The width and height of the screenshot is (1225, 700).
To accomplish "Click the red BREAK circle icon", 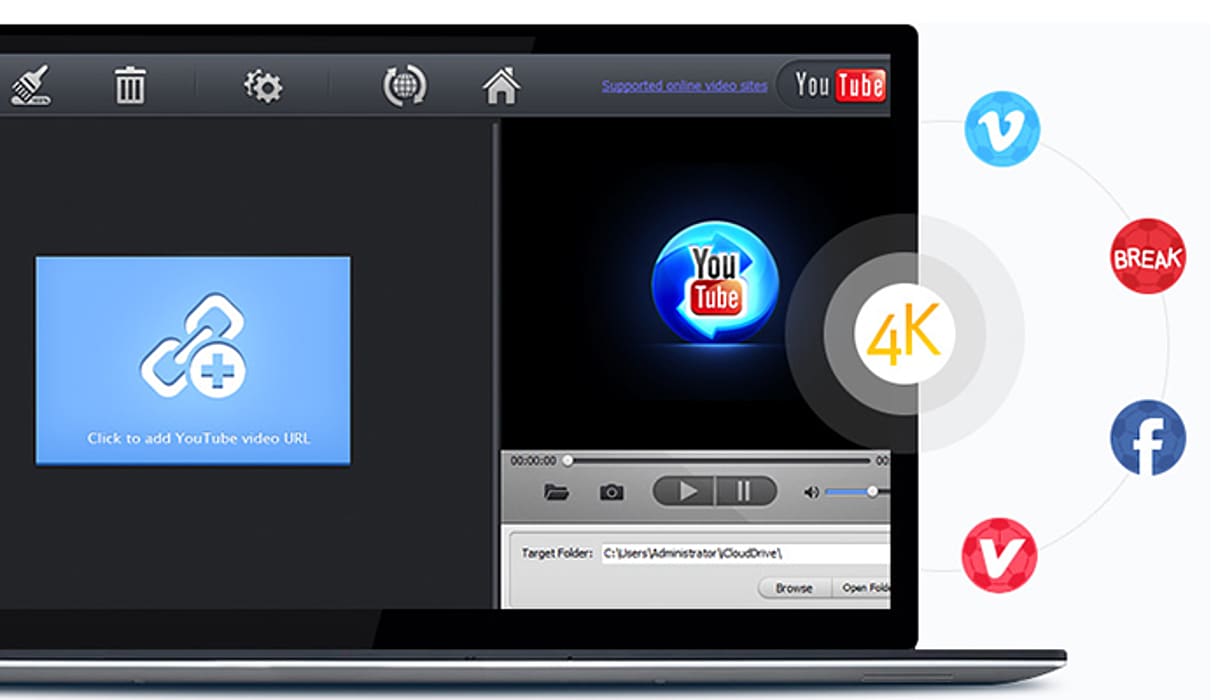I will tap(1148, 257).
